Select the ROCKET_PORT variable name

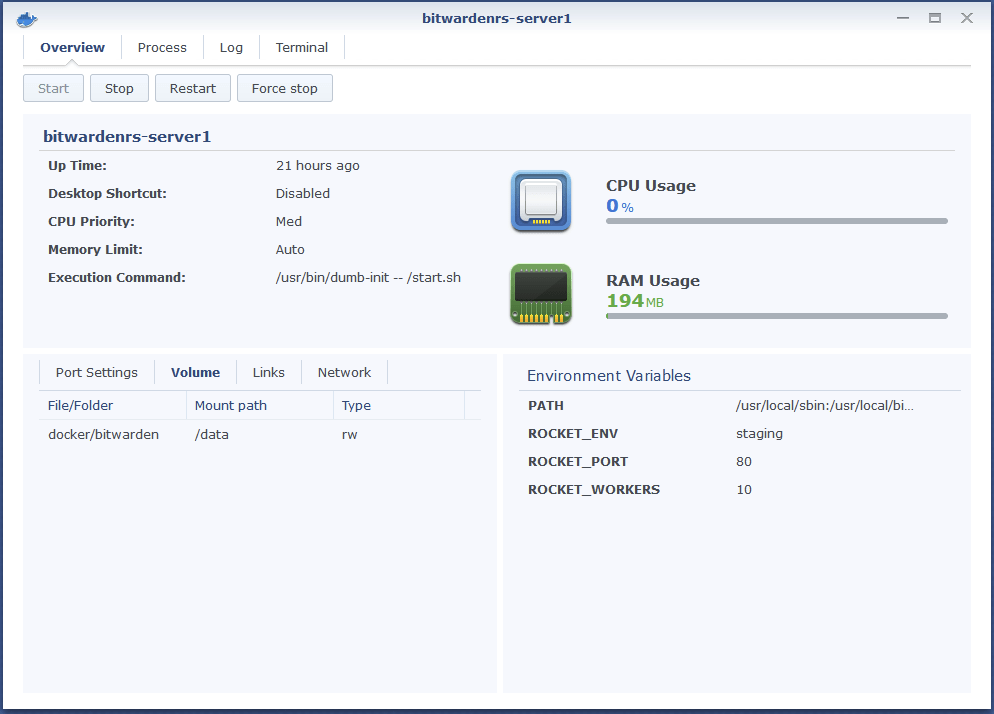(578, 462)
